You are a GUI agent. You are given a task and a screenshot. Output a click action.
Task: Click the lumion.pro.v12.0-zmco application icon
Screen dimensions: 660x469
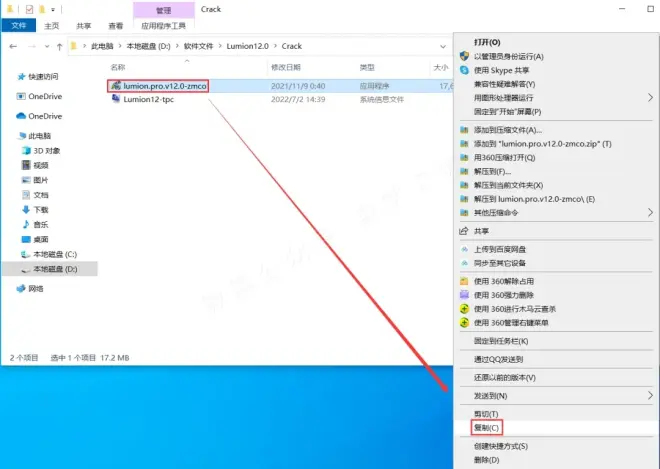coord(116,85)
